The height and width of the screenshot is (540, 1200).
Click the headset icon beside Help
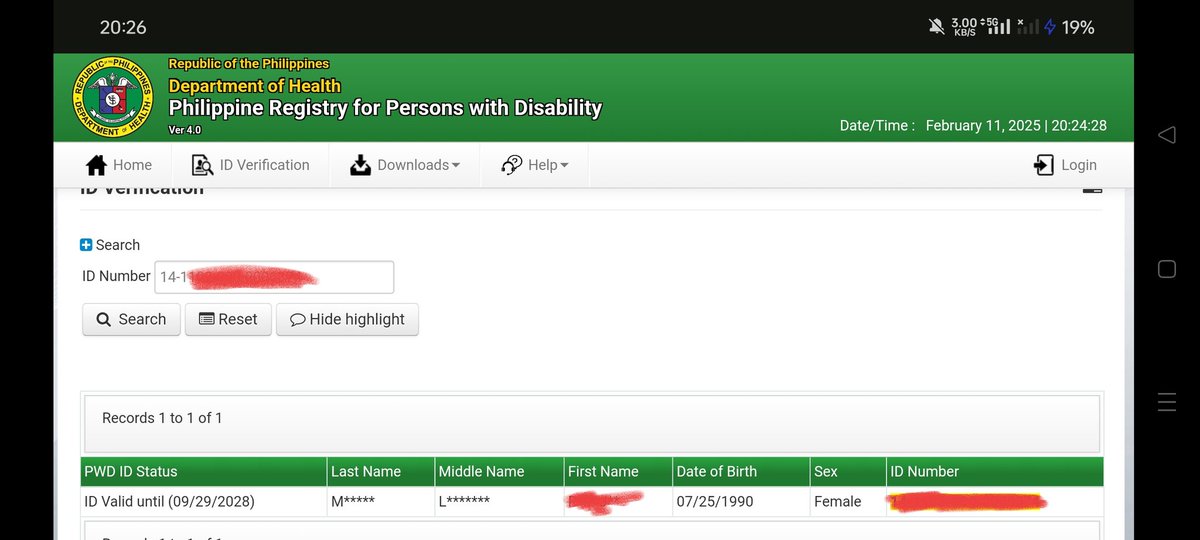511,165
